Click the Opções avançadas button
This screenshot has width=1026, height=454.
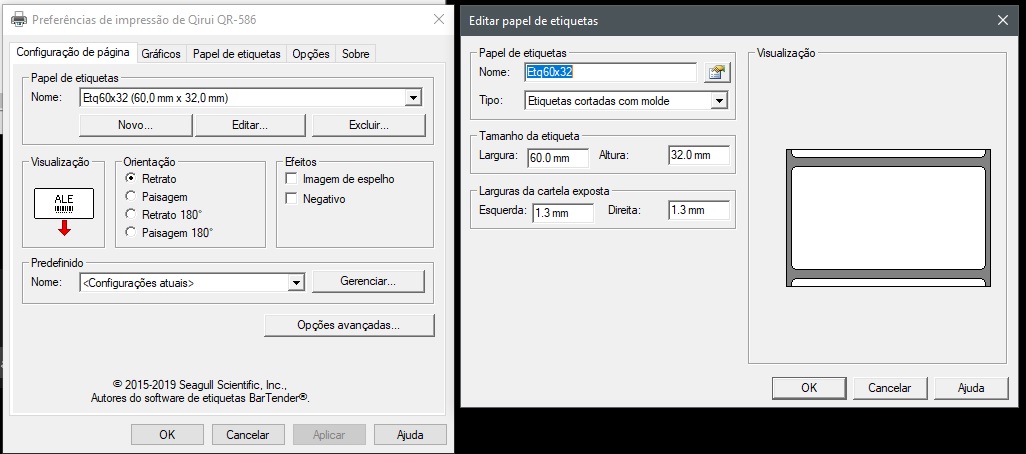click(x=349, y=325)
